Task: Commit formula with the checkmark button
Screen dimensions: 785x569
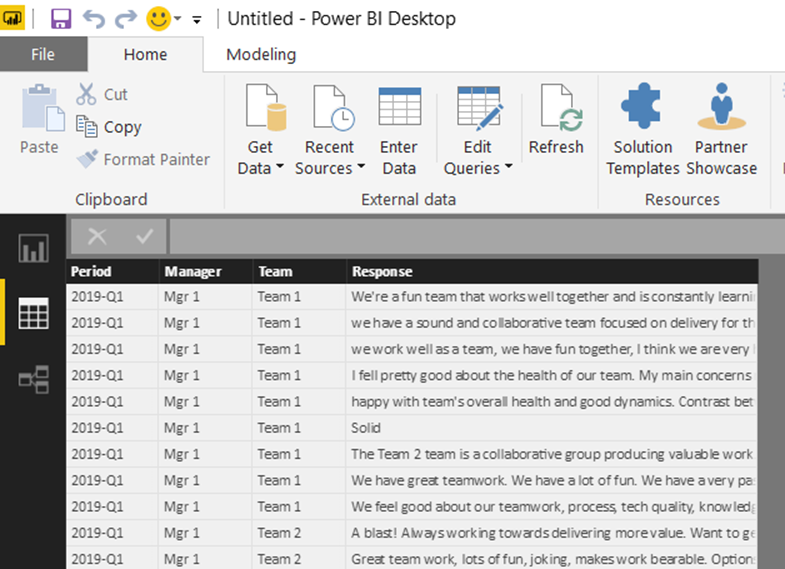Action: tap(145, 236)
